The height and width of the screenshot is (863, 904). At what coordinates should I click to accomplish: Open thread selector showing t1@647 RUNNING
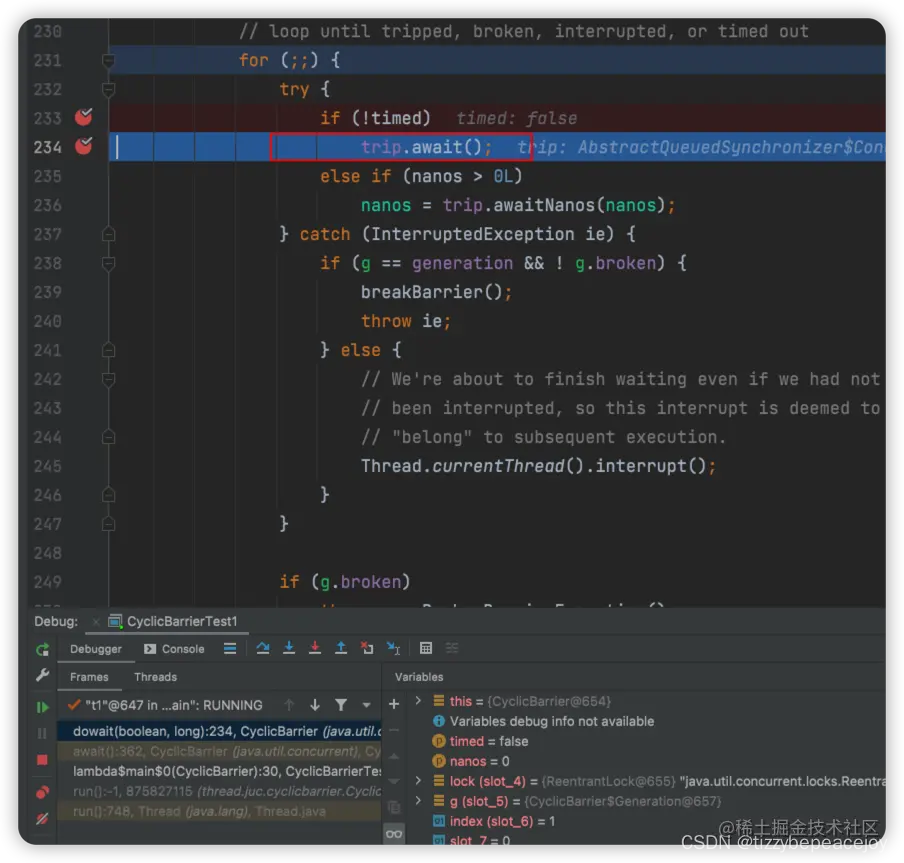[x=165, y=705]
